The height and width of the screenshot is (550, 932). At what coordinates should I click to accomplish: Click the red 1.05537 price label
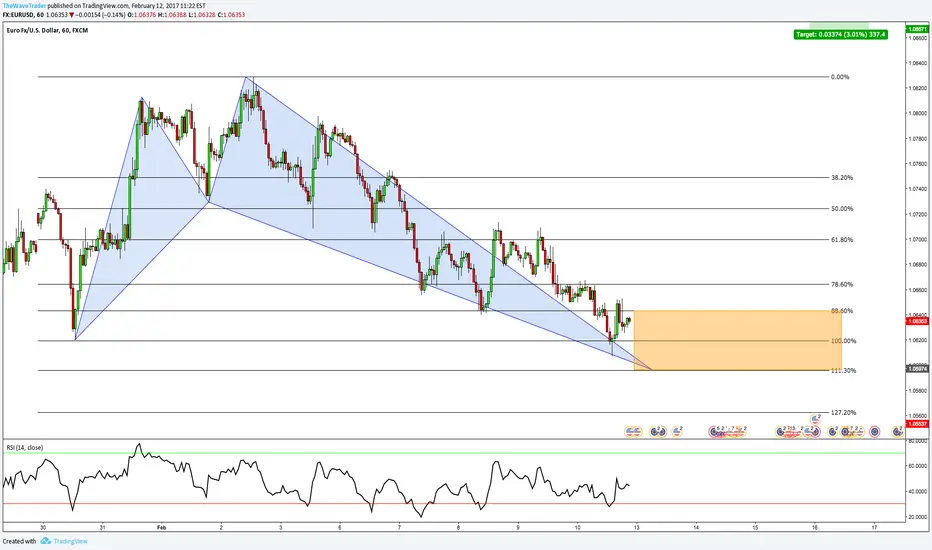click(918, 424)
